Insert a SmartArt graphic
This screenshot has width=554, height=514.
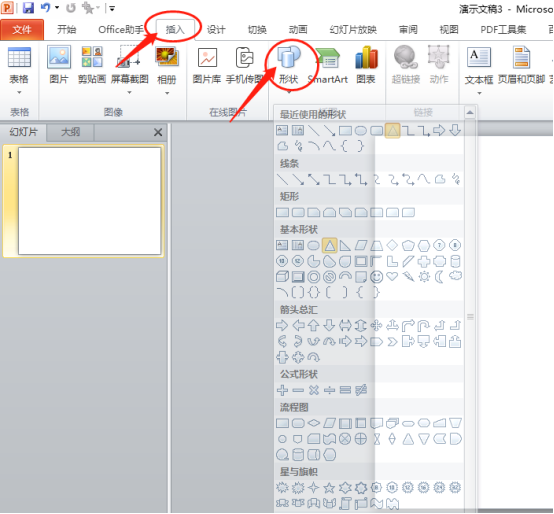point(328,66)
